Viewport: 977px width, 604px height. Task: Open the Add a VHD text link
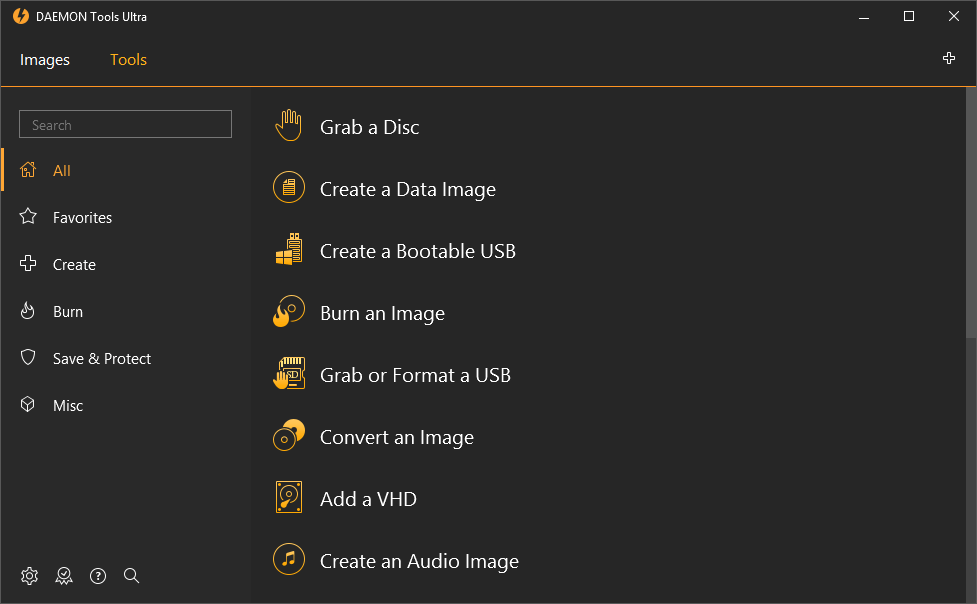[368, 499]
